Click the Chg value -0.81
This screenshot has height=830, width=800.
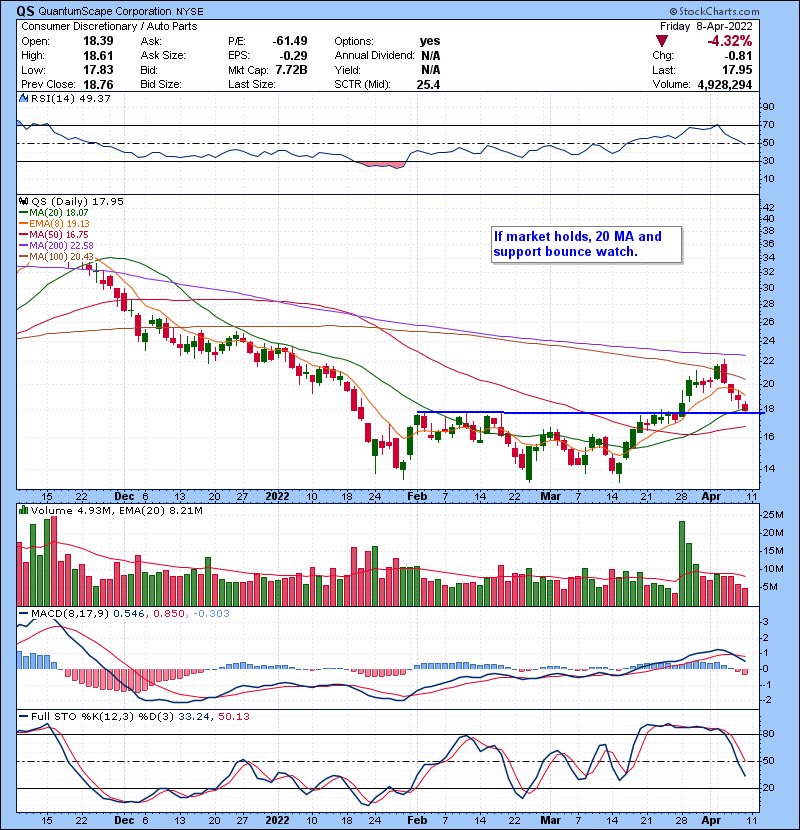point(738,56)
